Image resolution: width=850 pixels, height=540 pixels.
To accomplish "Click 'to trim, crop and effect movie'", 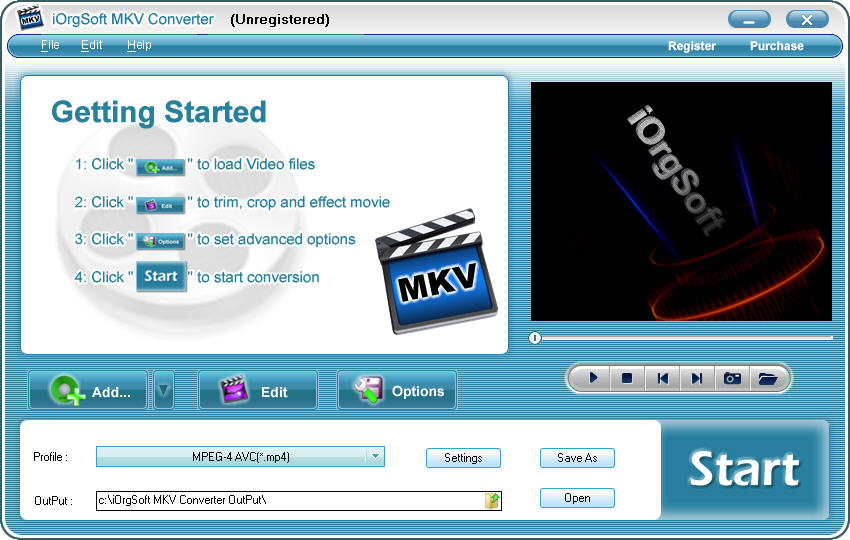I will 293,202.
